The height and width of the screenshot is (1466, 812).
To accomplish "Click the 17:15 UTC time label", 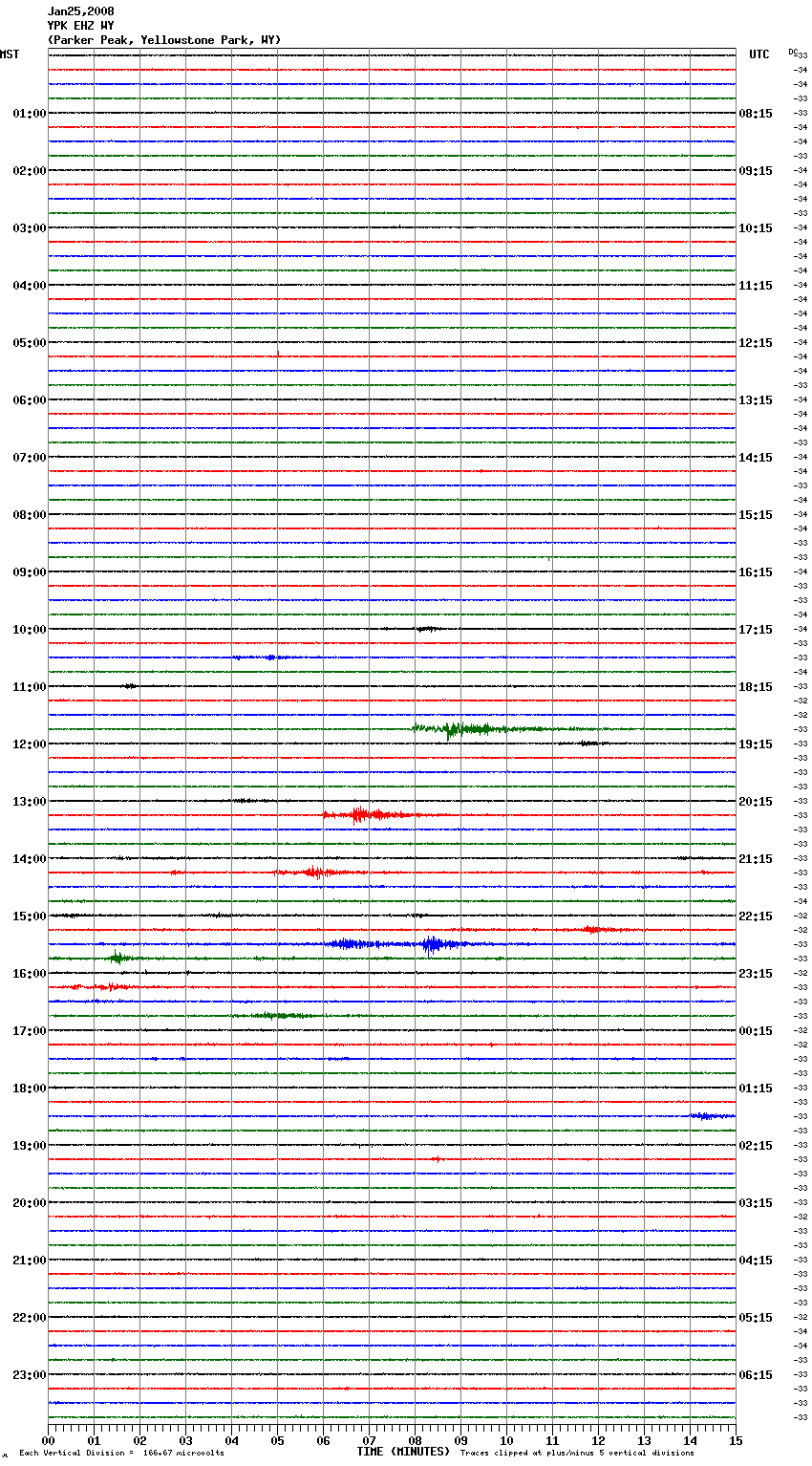I will click(756, 630).
